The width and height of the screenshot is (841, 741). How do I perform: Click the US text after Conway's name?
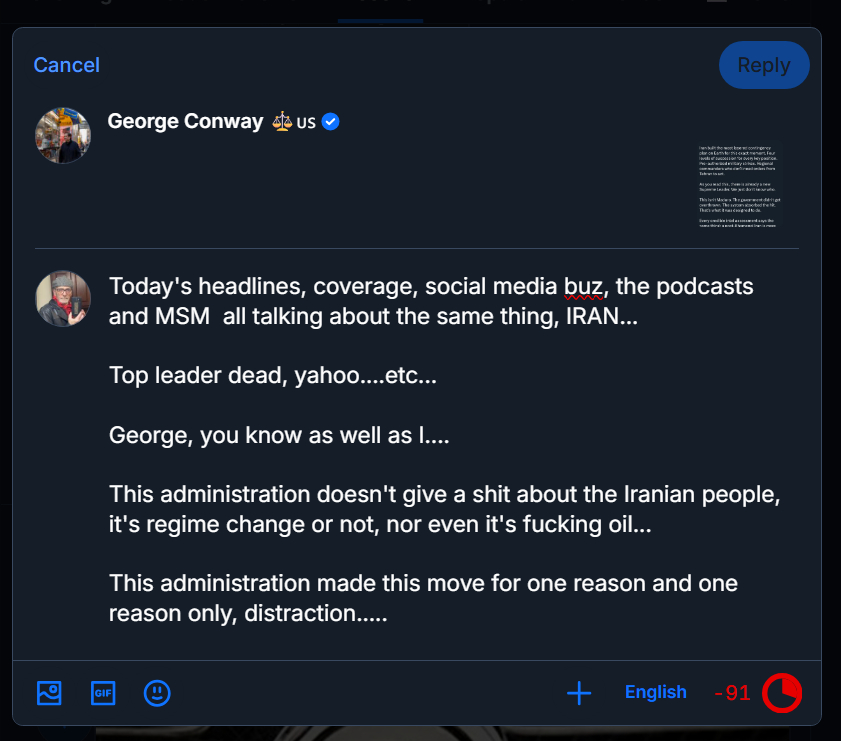(x=306, y=122)
